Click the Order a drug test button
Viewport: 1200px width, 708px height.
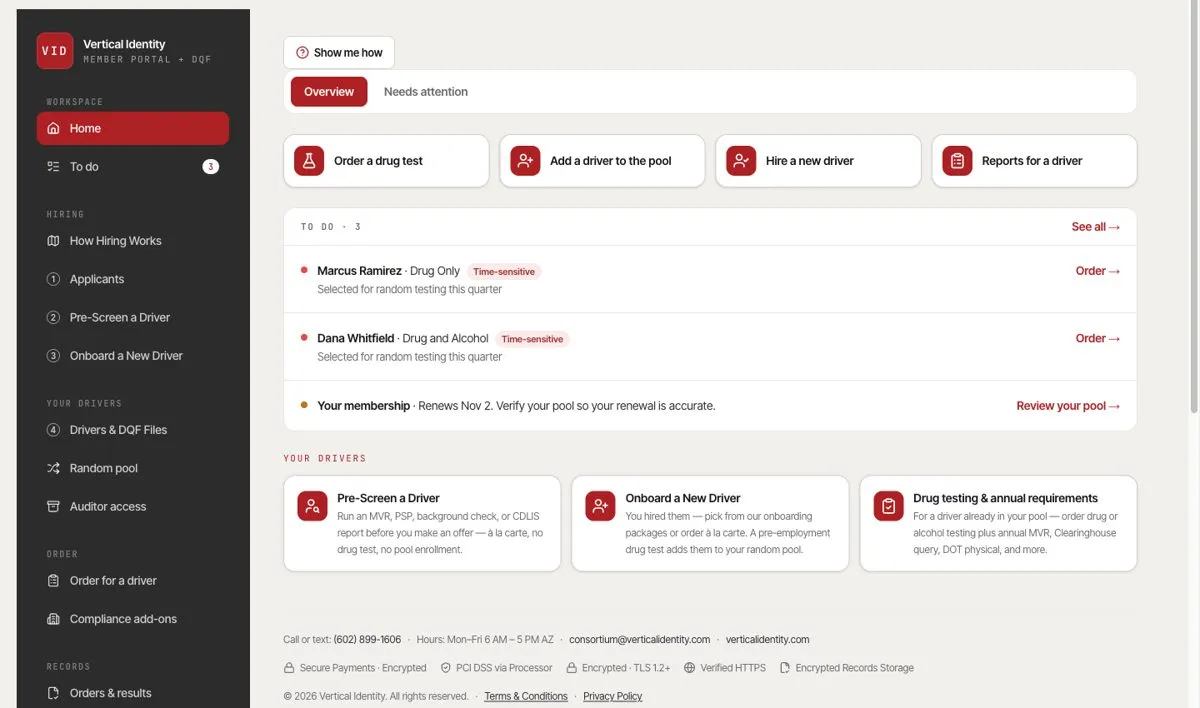click(386, 161)
